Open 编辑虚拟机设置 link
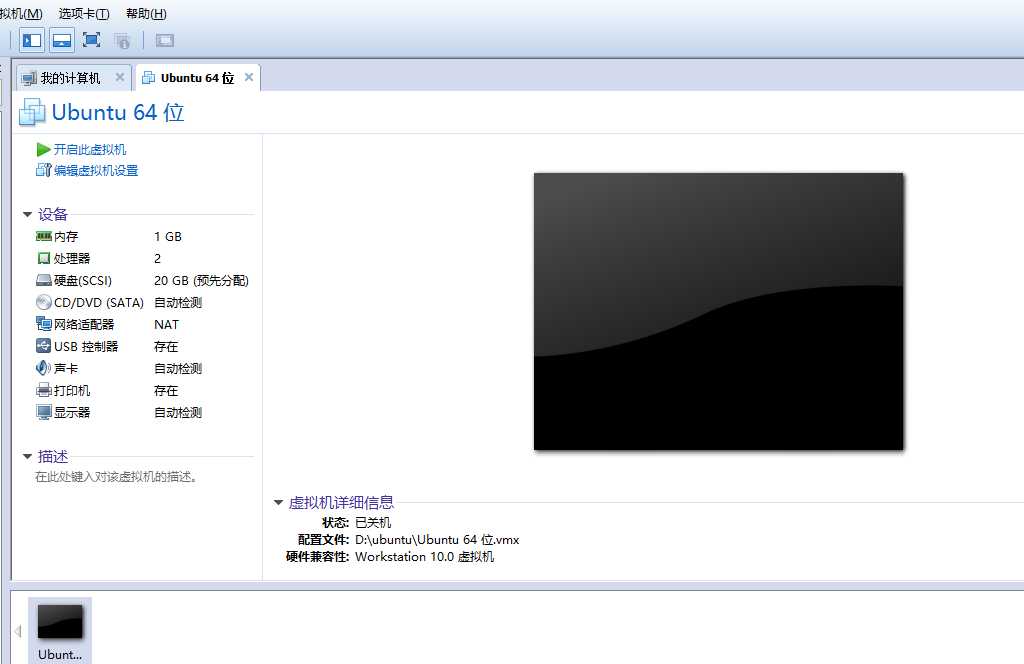The width and height of the screenshot is (1024, 664). click(96, 170)
